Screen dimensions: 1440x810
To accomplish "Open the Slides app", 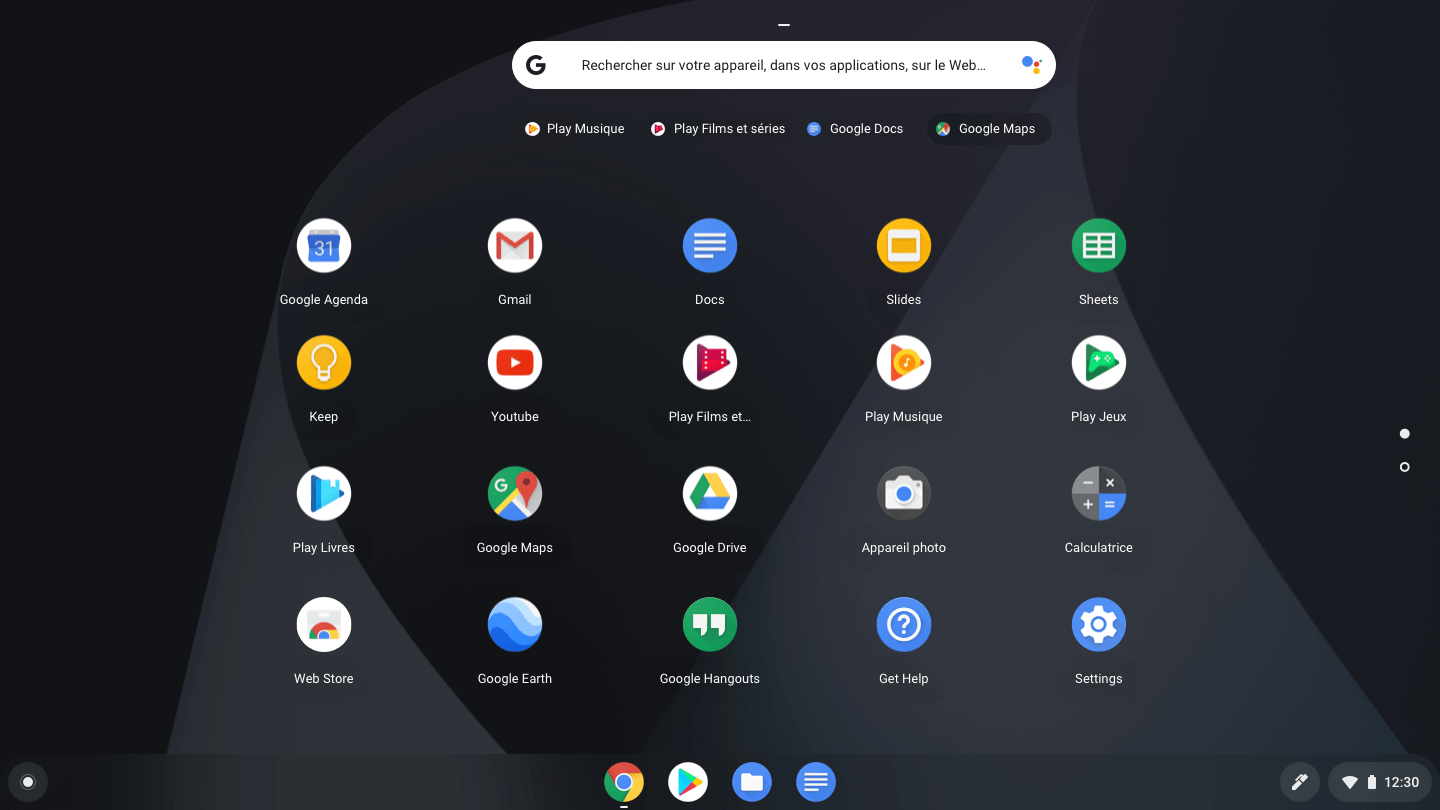I will tap(904, 246).
